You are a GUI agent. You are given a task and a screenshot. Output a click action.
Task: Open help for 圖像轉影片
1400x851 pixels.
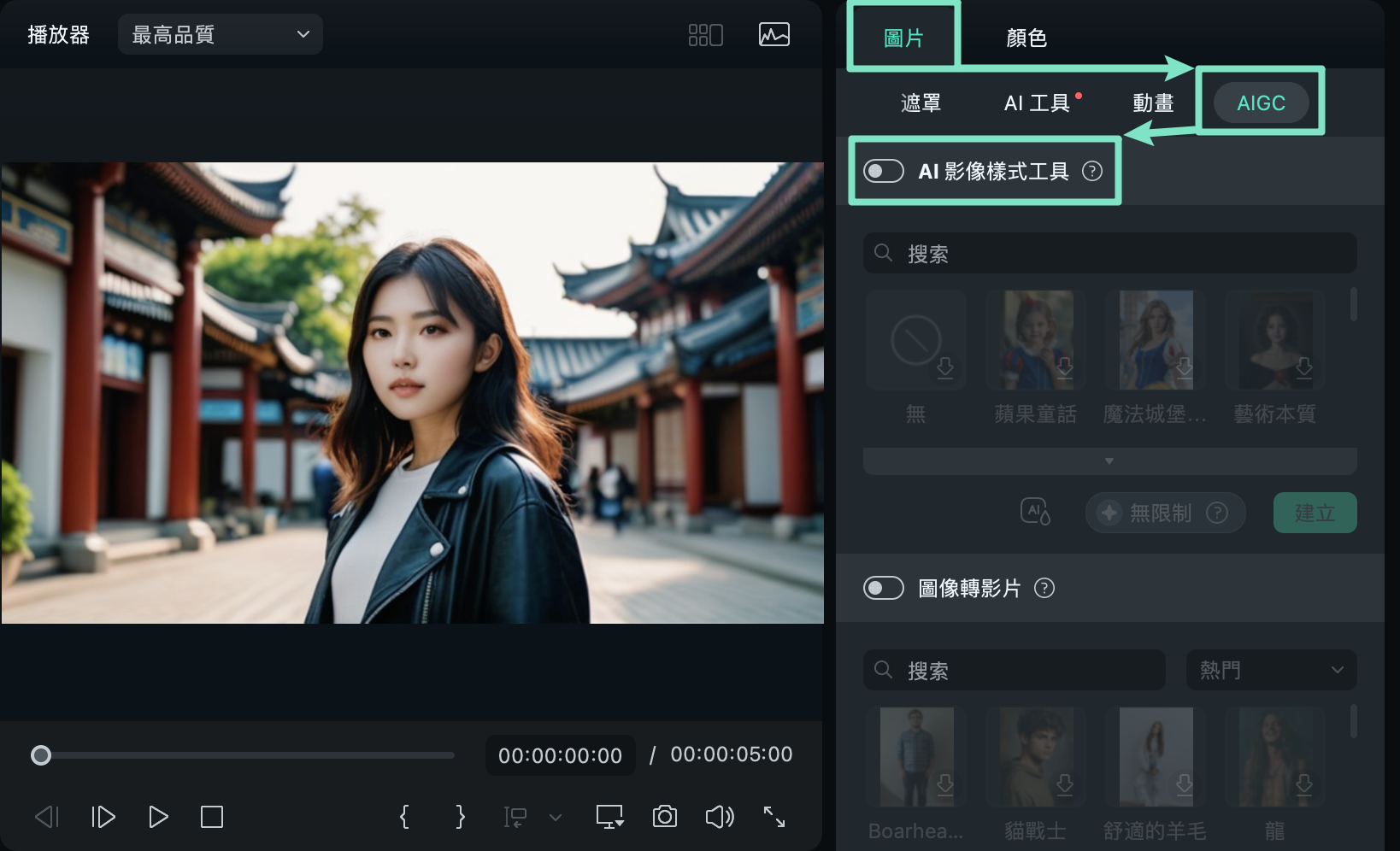tap(1044, 588)
